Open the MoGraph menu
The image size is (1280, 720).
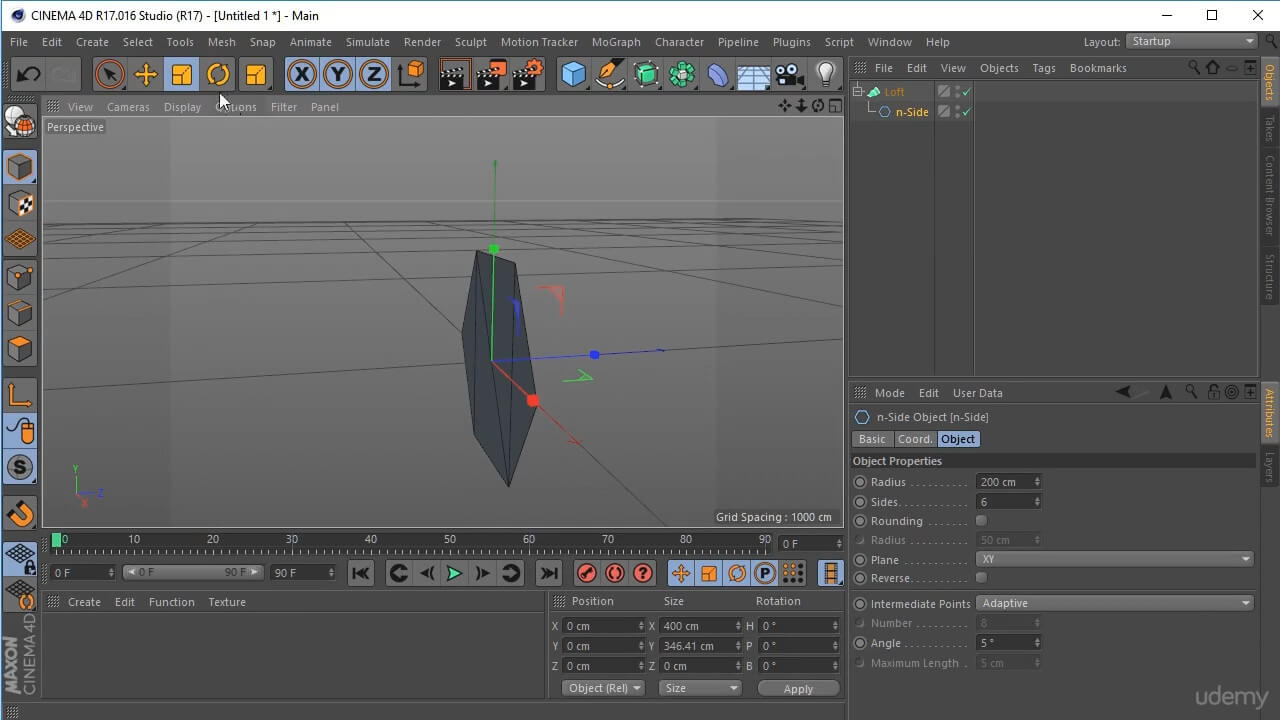[615, 42]
